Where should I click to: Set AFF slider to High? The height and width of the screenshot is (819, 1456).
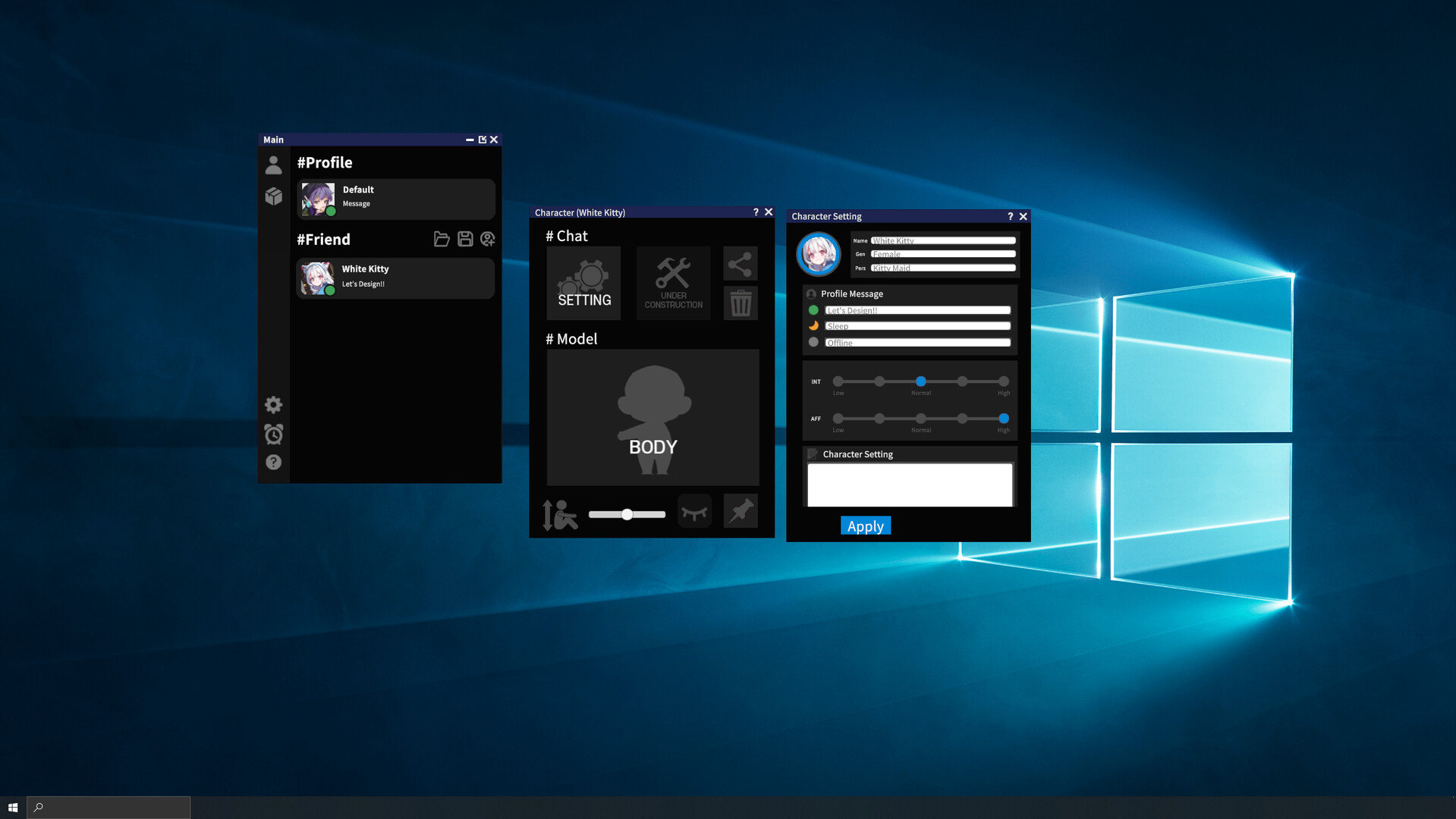pyautogui.click(x=1004, y=419)
